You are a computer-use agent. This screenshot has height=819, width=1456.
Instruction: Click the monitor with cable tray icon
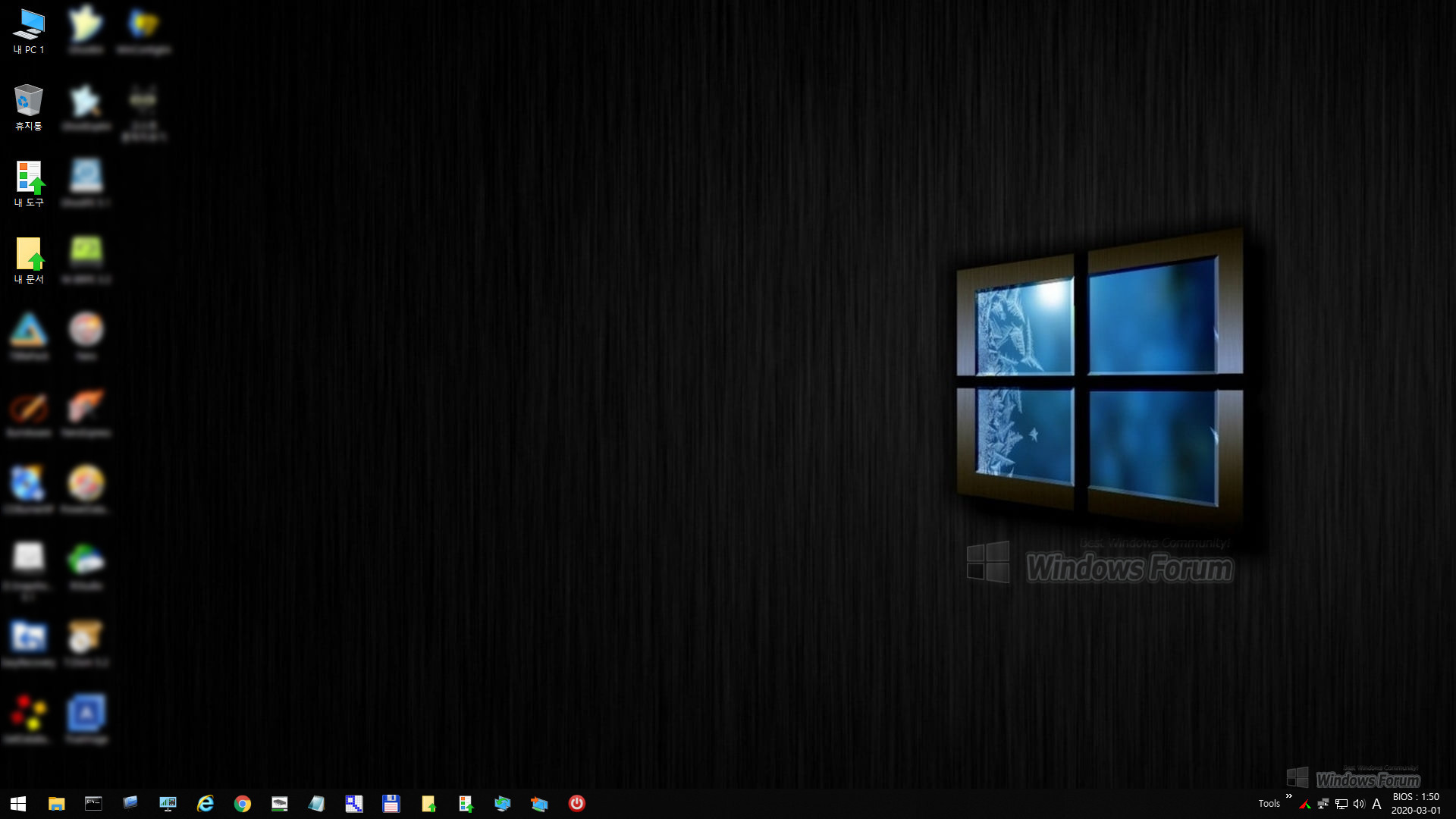(x=1341, y=804)
